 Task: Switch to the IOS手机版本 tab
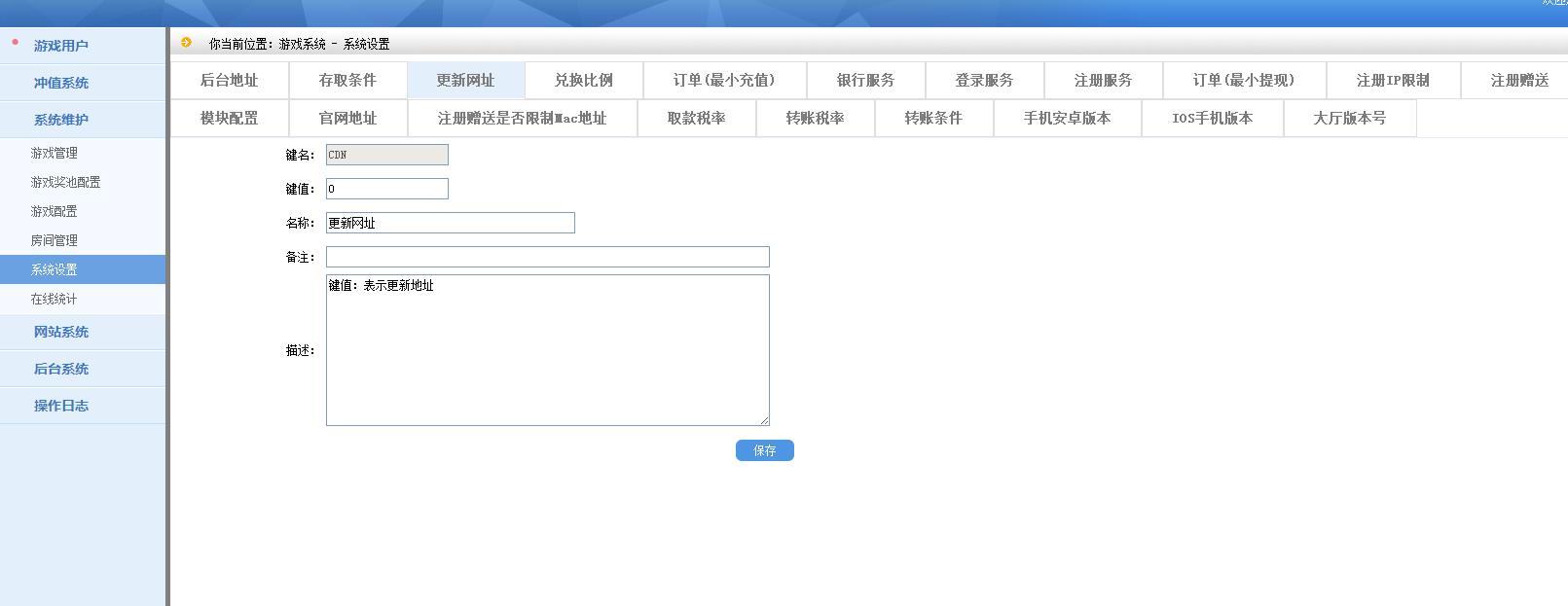point(1212,119)
